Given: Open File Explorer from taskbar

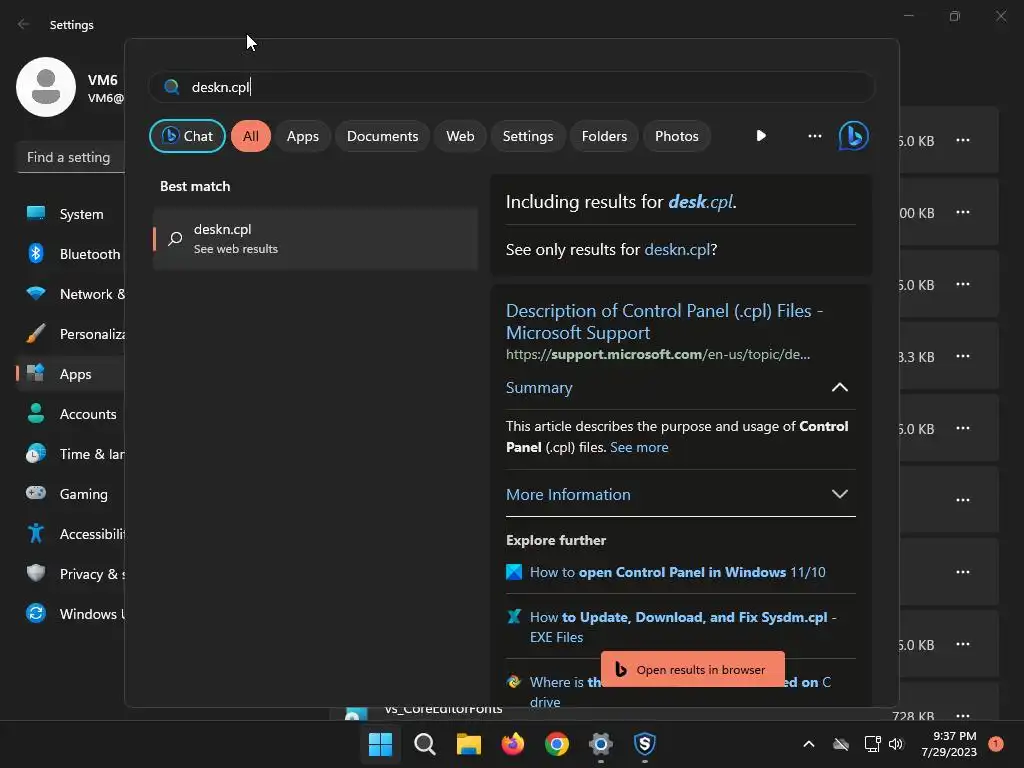Looking at the screenshot, I should click(468, 744).
